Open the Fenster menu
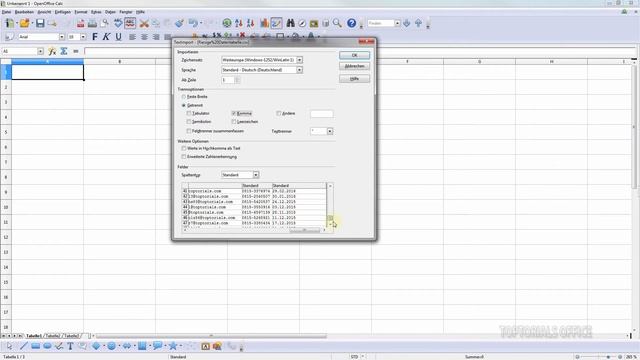 [x=126, y=12]
